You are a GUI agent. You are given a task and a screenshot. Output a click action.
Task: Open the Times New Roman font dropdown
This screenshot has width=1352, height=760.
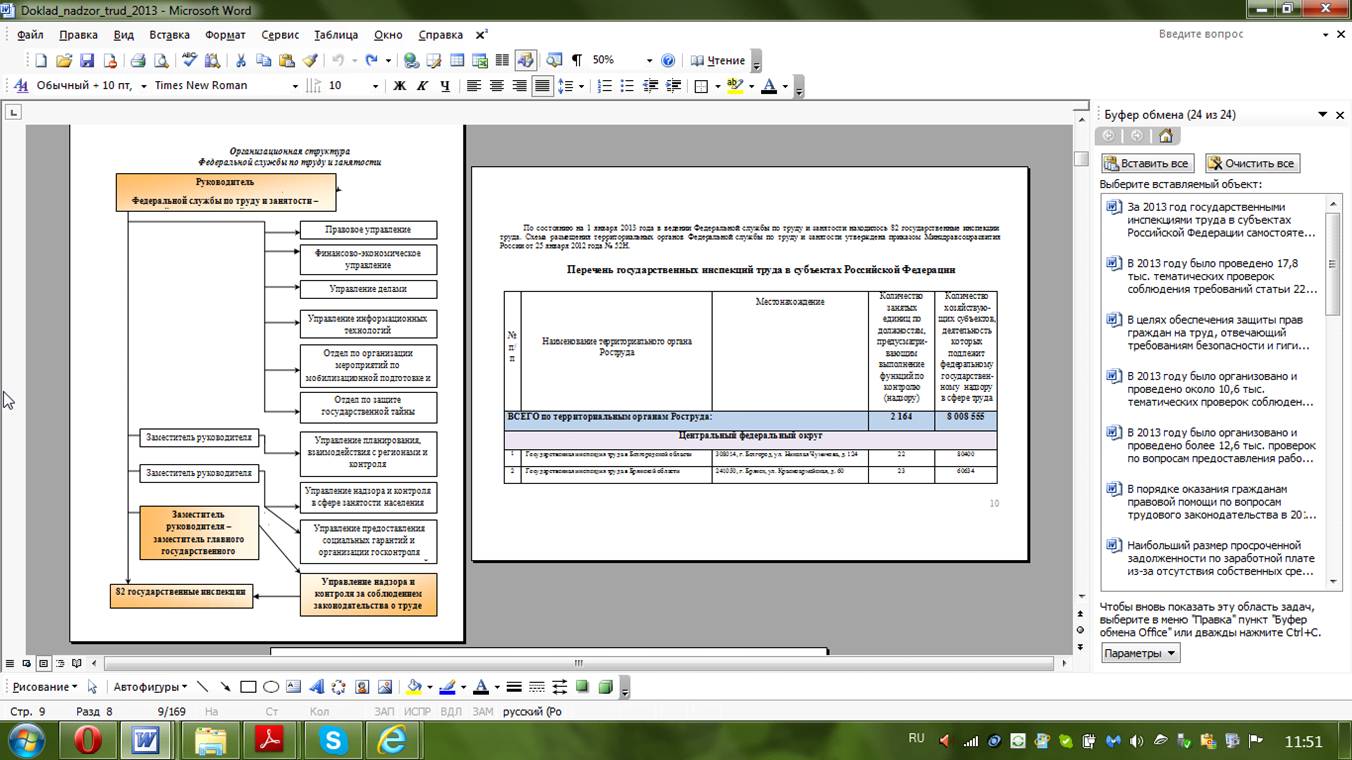pos(295,86)
